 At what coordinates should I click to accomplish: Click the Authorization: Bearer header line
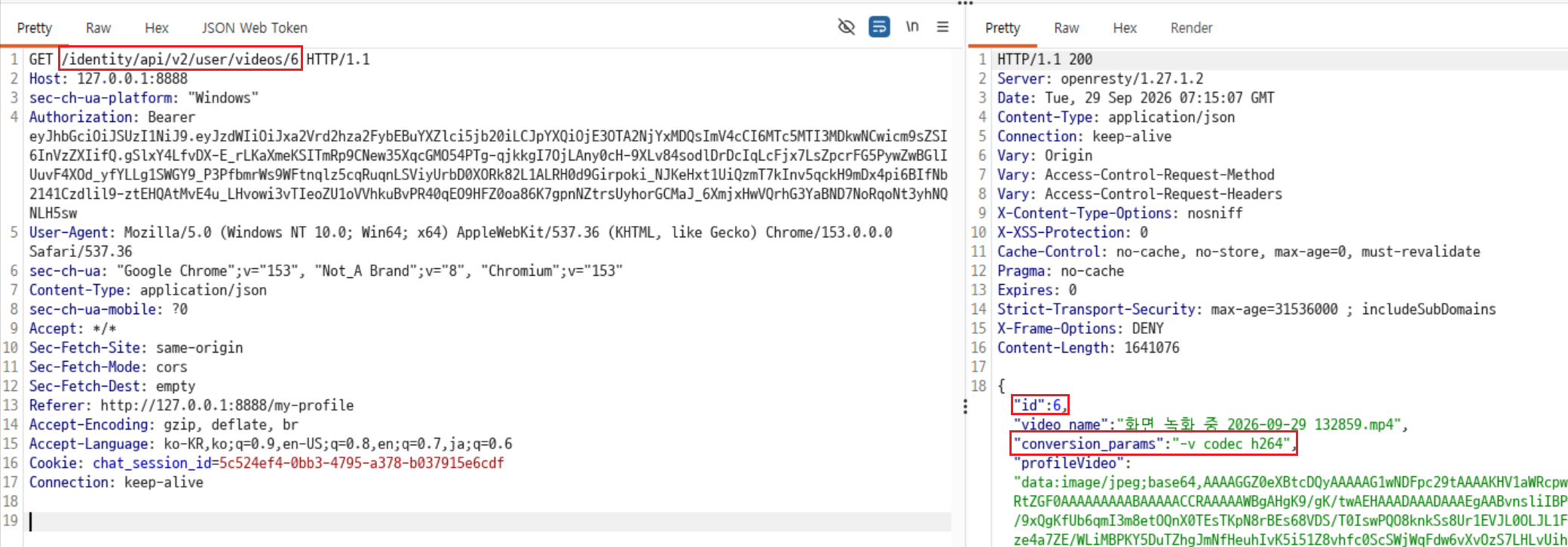click(x=112, y=117)
